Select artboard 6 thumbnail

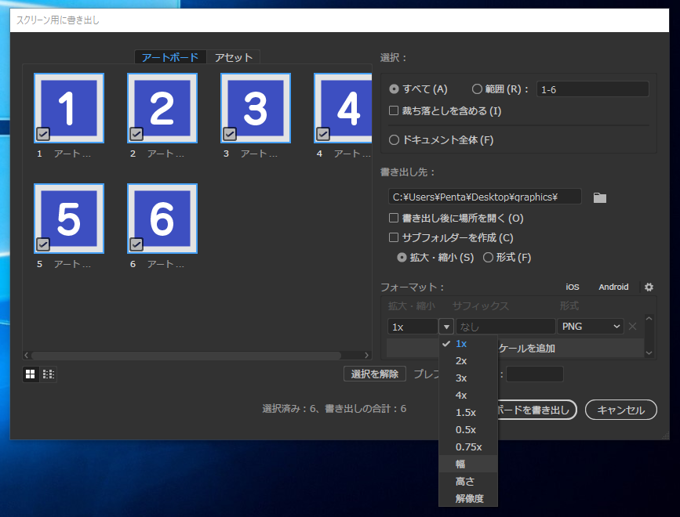(x=162, y=218)
